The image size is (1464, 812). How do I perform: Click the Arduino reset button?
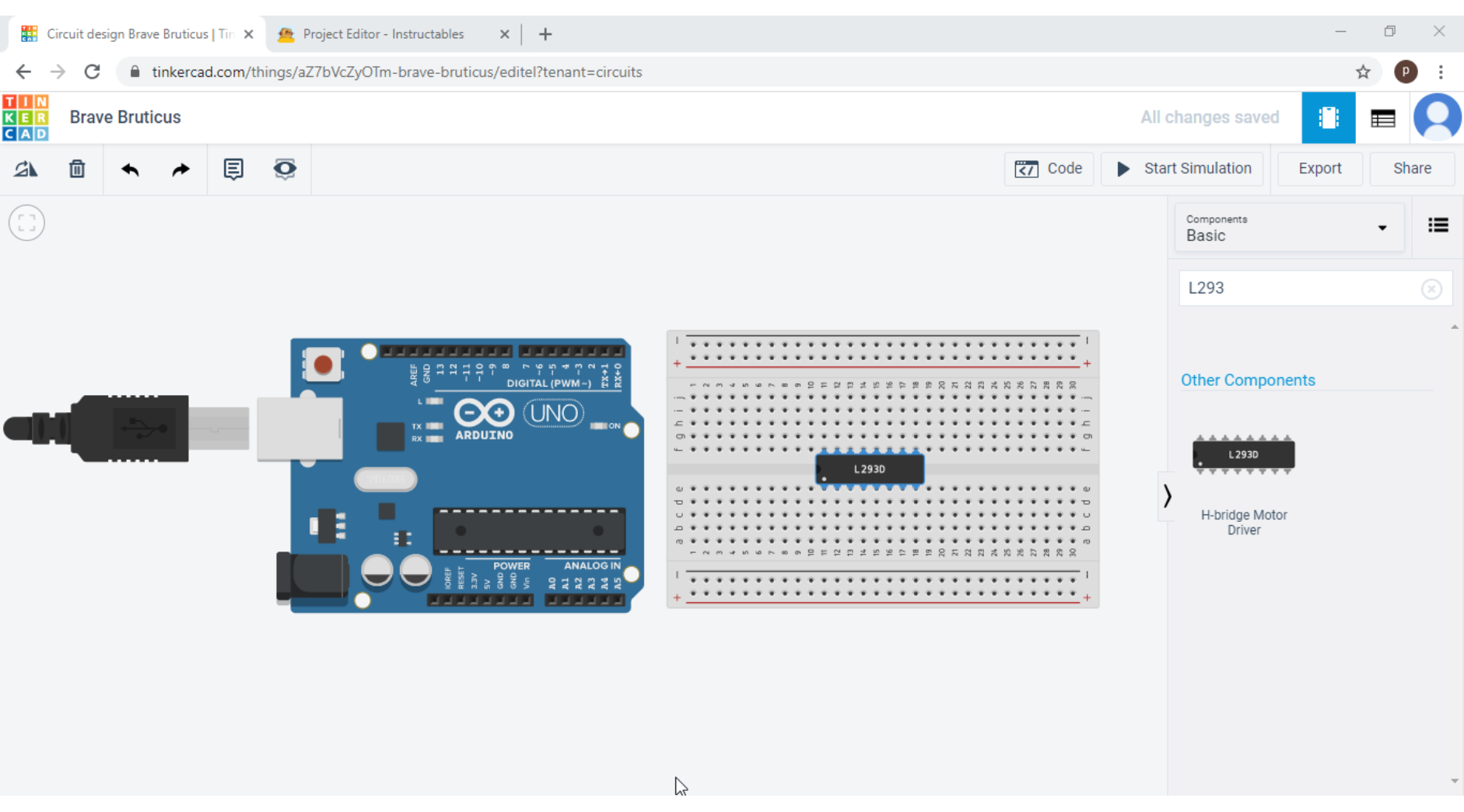tap(323, 365)
